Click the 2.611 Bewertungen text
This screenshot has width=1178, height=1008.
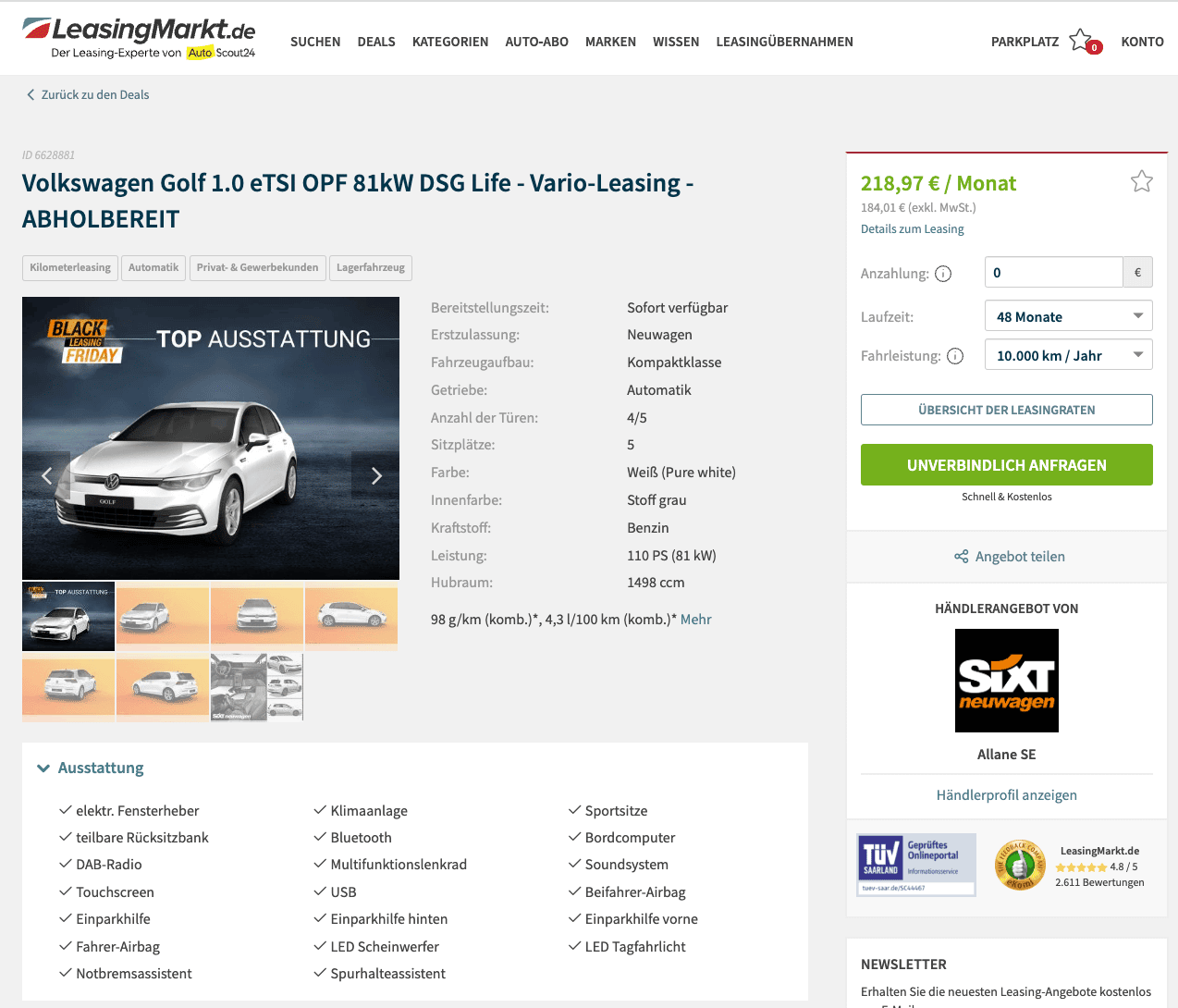coord(1100,882)
